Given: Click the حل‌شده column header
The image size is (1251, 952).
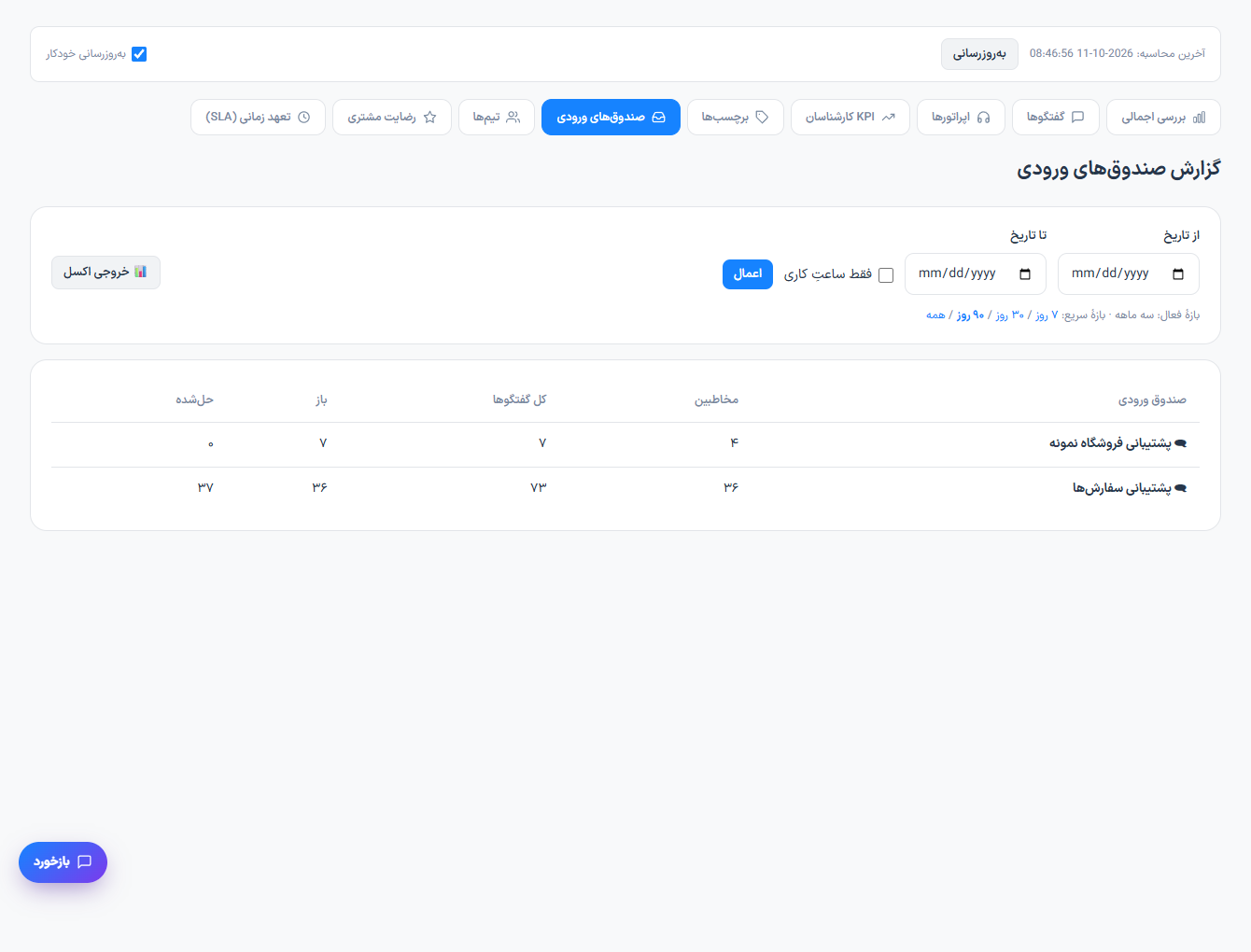Looking at the screenshot, I should coord(194,400).
